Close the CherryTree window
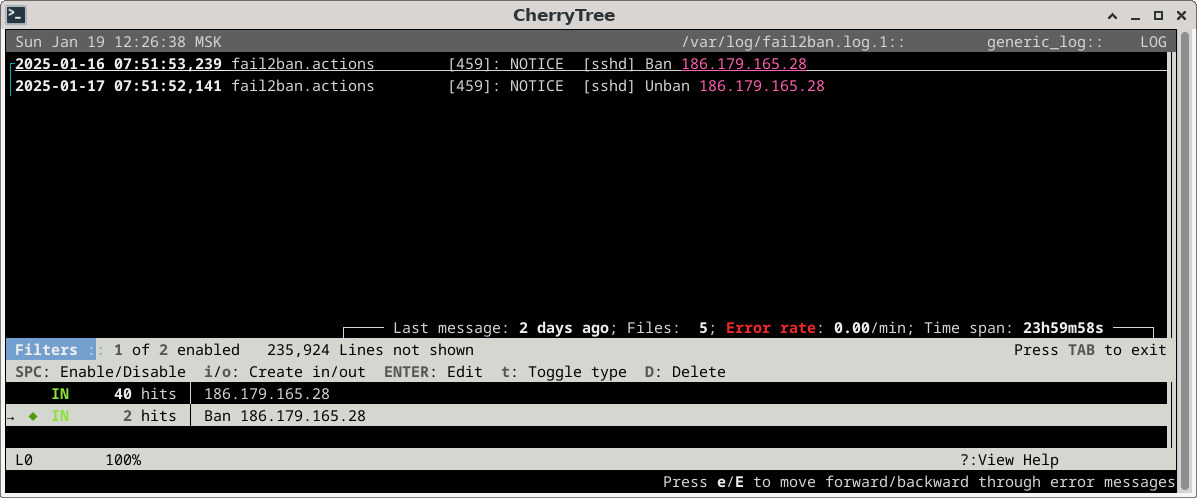1197x498 pixels. coord(1180,15)
